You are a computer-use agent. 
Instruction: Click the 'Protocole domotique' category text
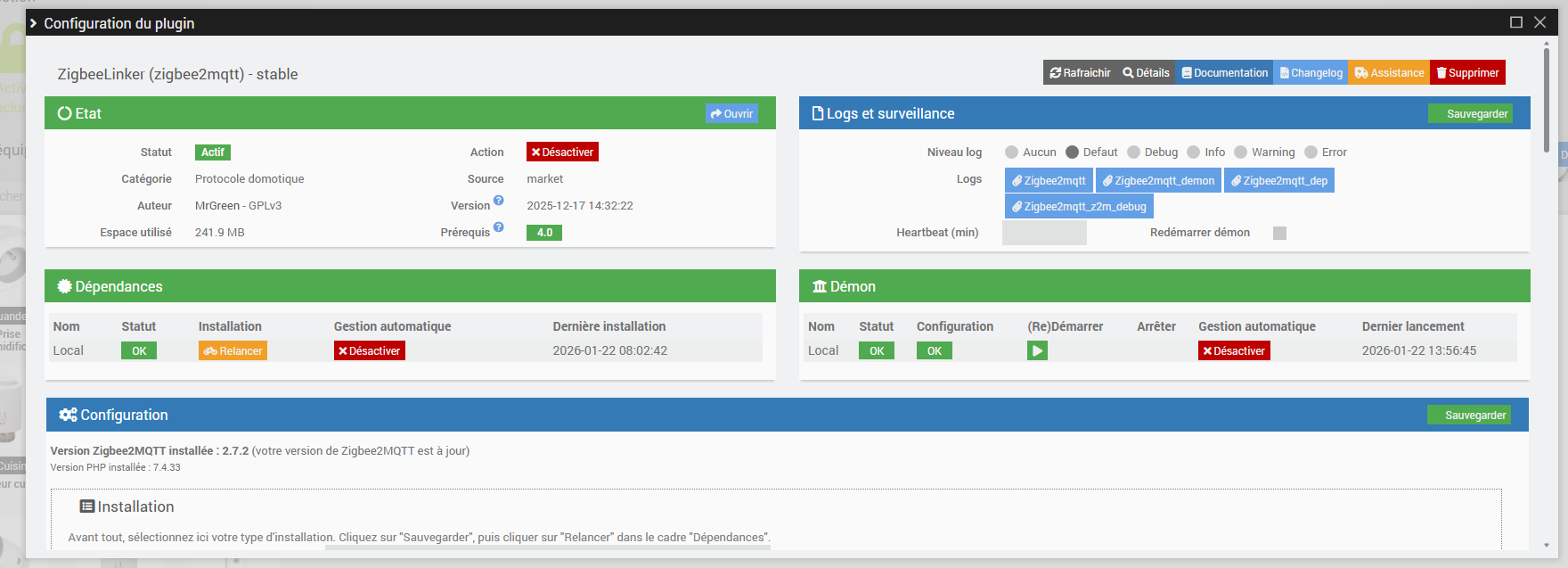(x=249, y=179)
